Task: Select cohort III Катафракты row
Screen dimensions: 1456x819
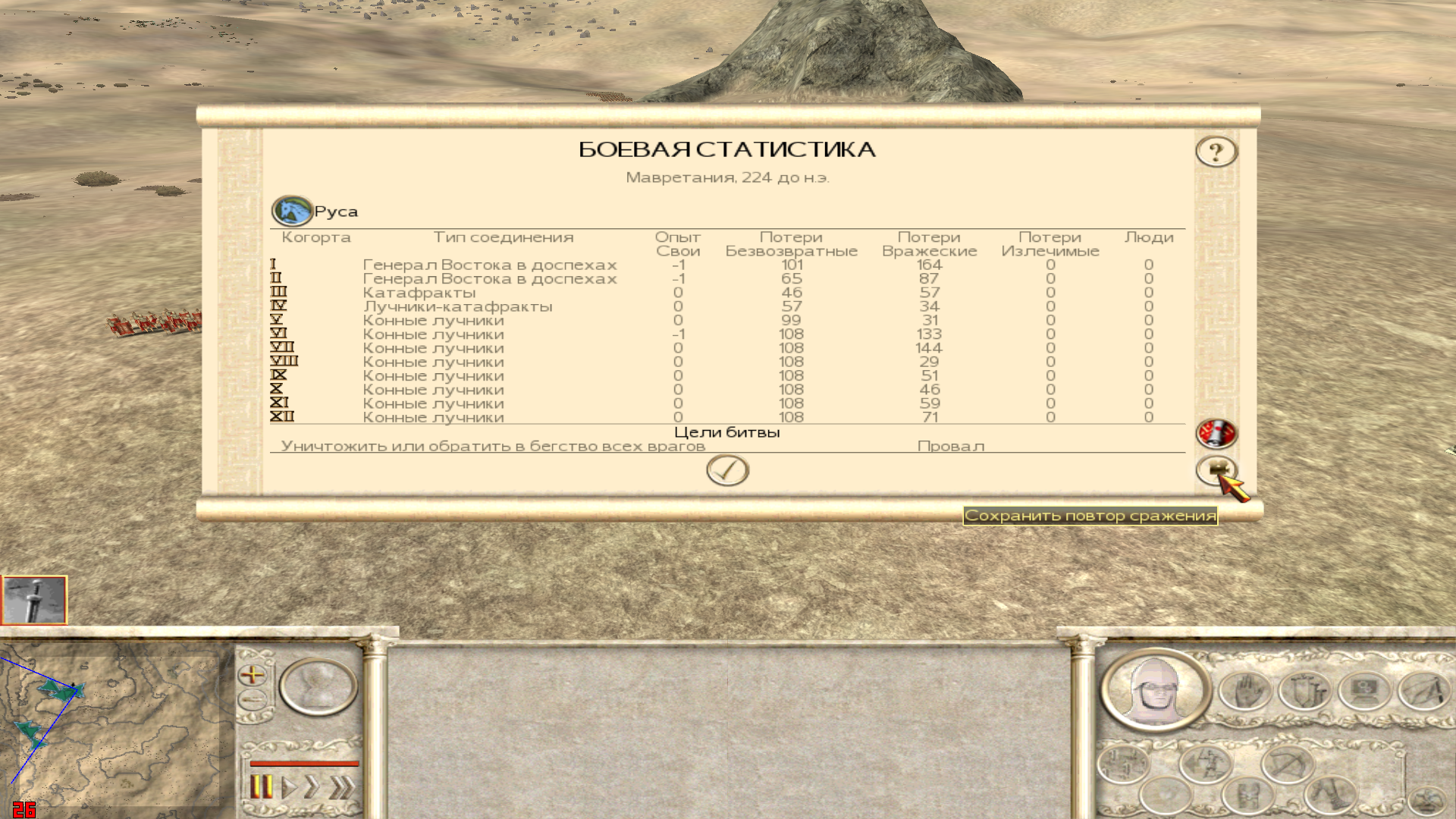Action: [727, 293]
